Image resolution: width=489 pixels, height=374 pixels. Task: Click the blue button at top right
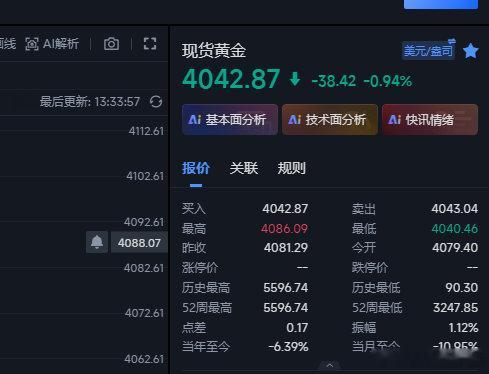click(441, 4)
